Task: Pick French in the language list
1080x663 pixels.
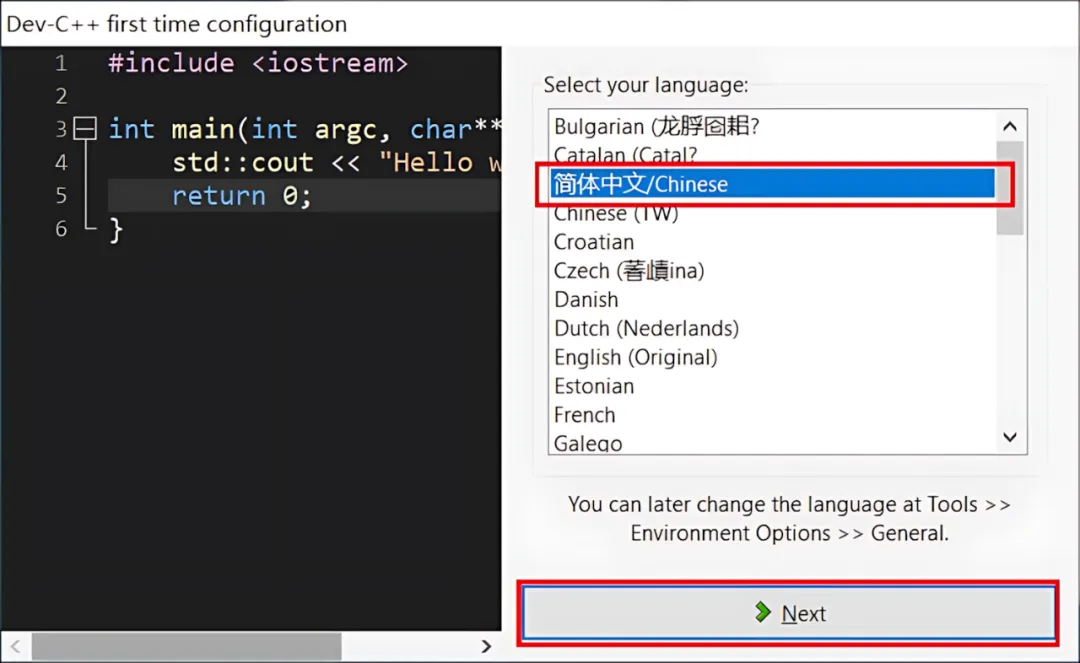Action: click(x=773, y=416)
